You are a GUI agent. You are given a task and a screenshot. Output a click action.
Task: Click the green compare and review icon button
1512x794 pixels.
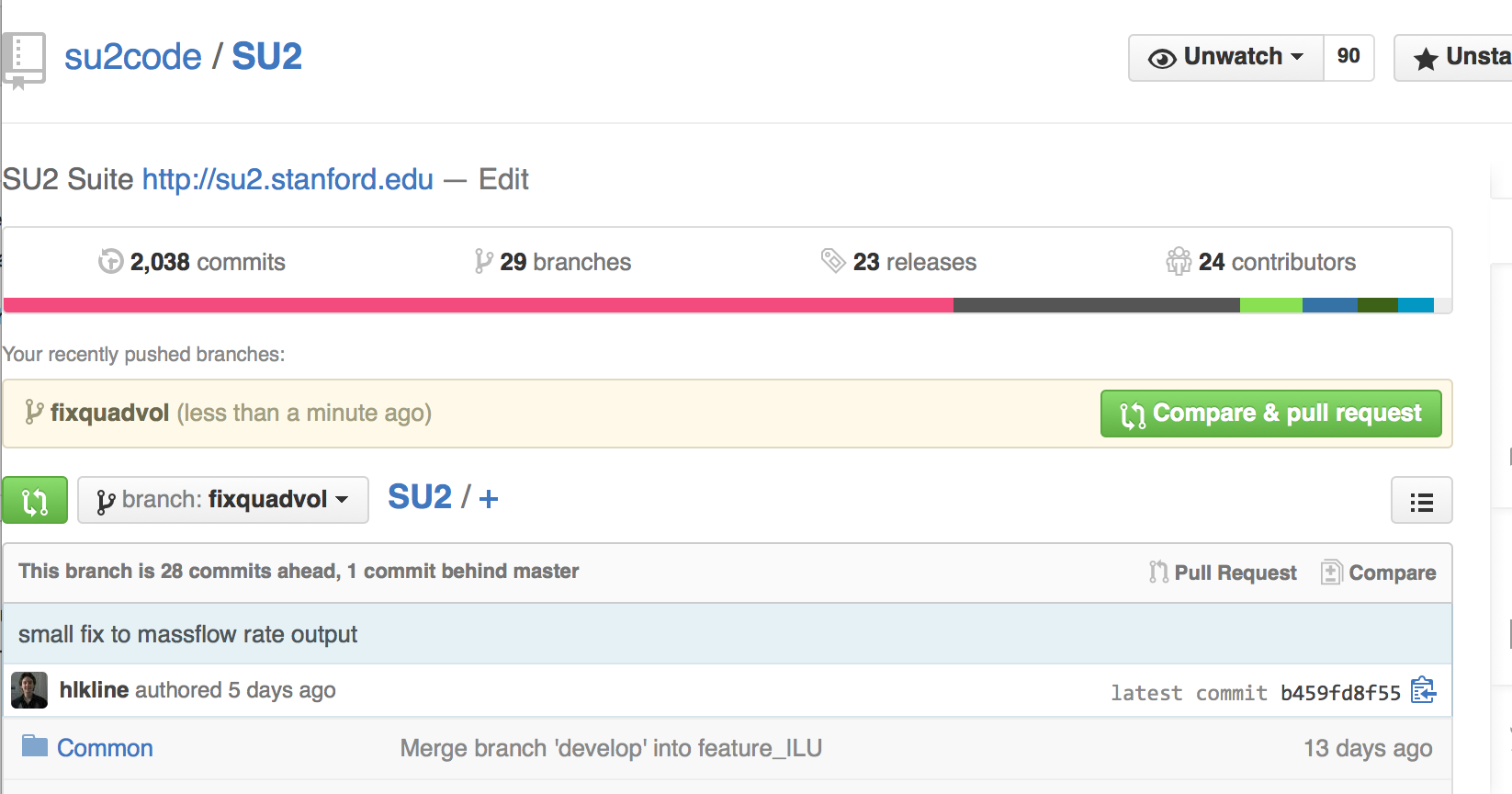(35, 500)
